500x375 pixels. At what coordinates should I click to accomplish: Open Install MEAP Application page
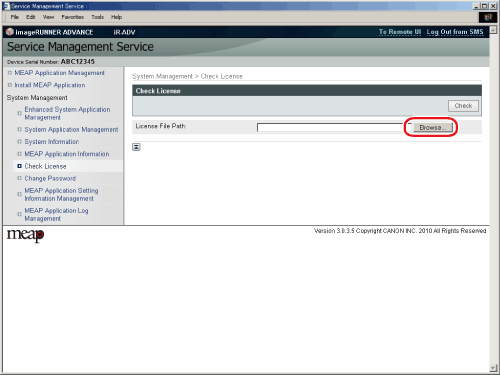[x=50, y=85]
